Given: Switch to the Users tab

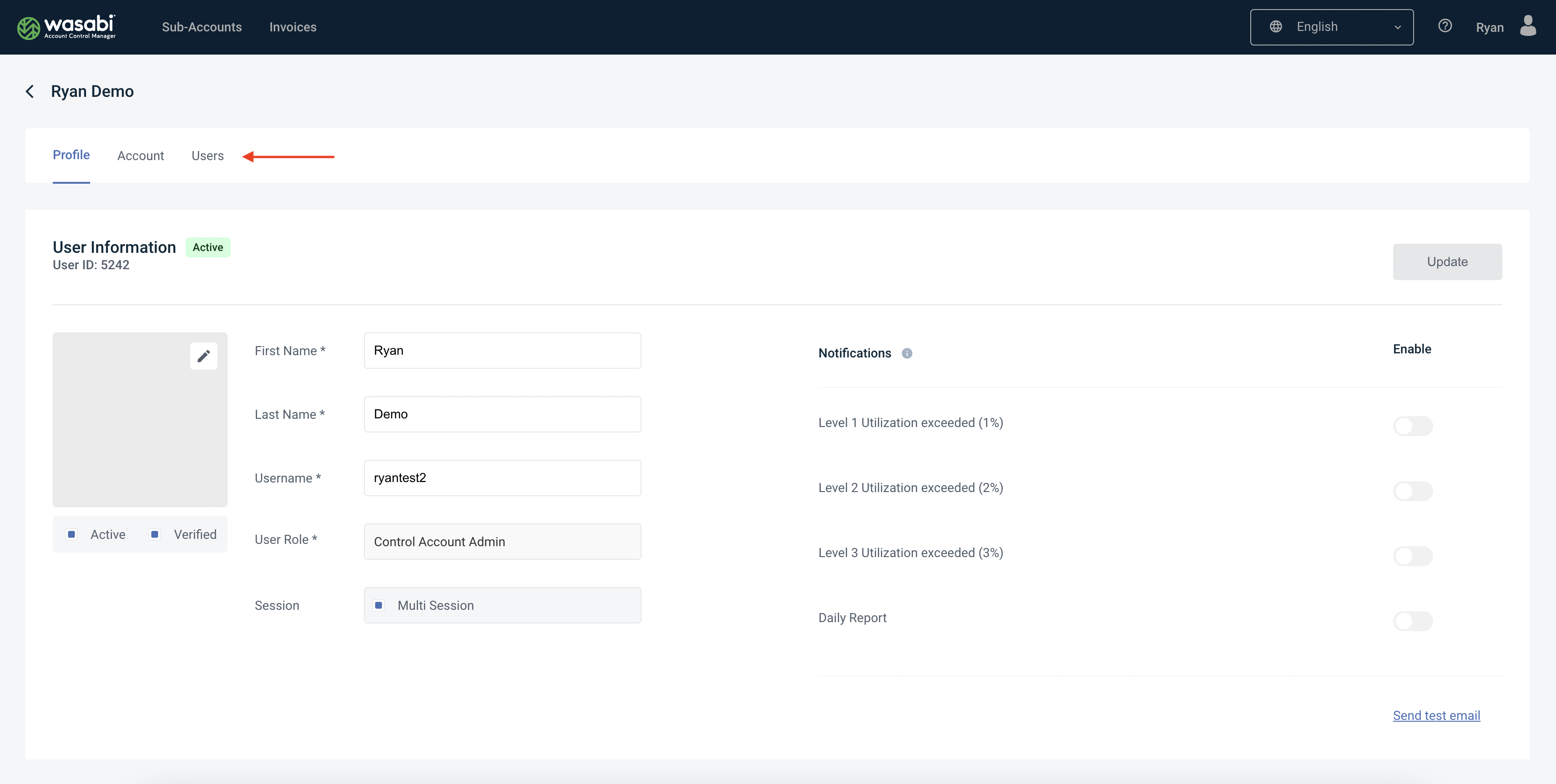Looking at the screenshot, I should [x=207, y=155].
